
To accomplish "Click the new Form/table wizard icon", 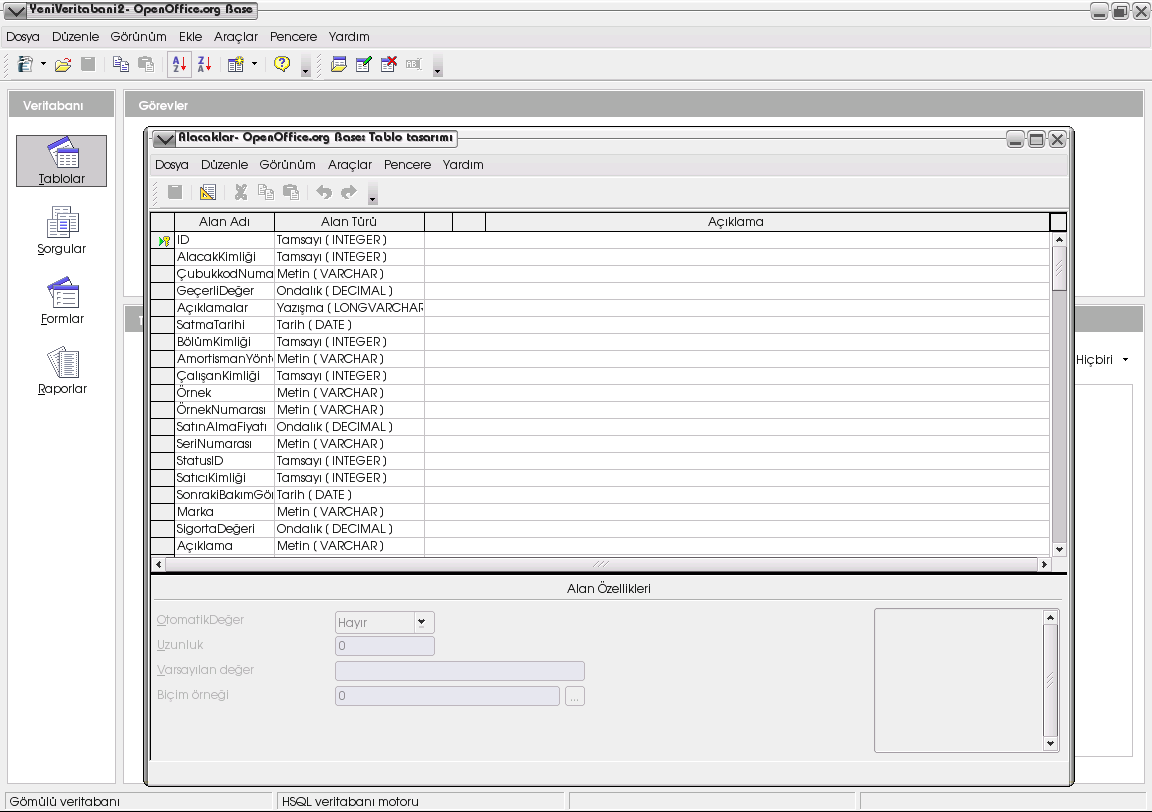I will (x=236, y=65).
